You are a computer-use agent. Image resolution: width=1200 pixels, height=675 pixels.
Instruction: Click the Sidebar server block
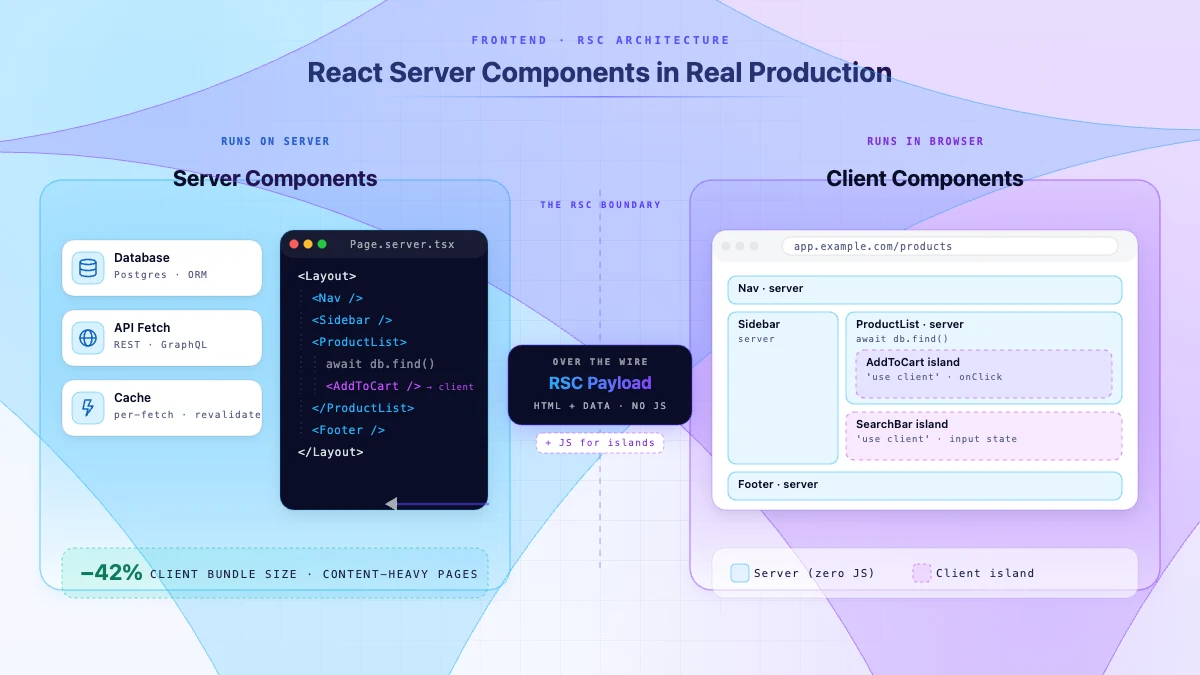783,388
